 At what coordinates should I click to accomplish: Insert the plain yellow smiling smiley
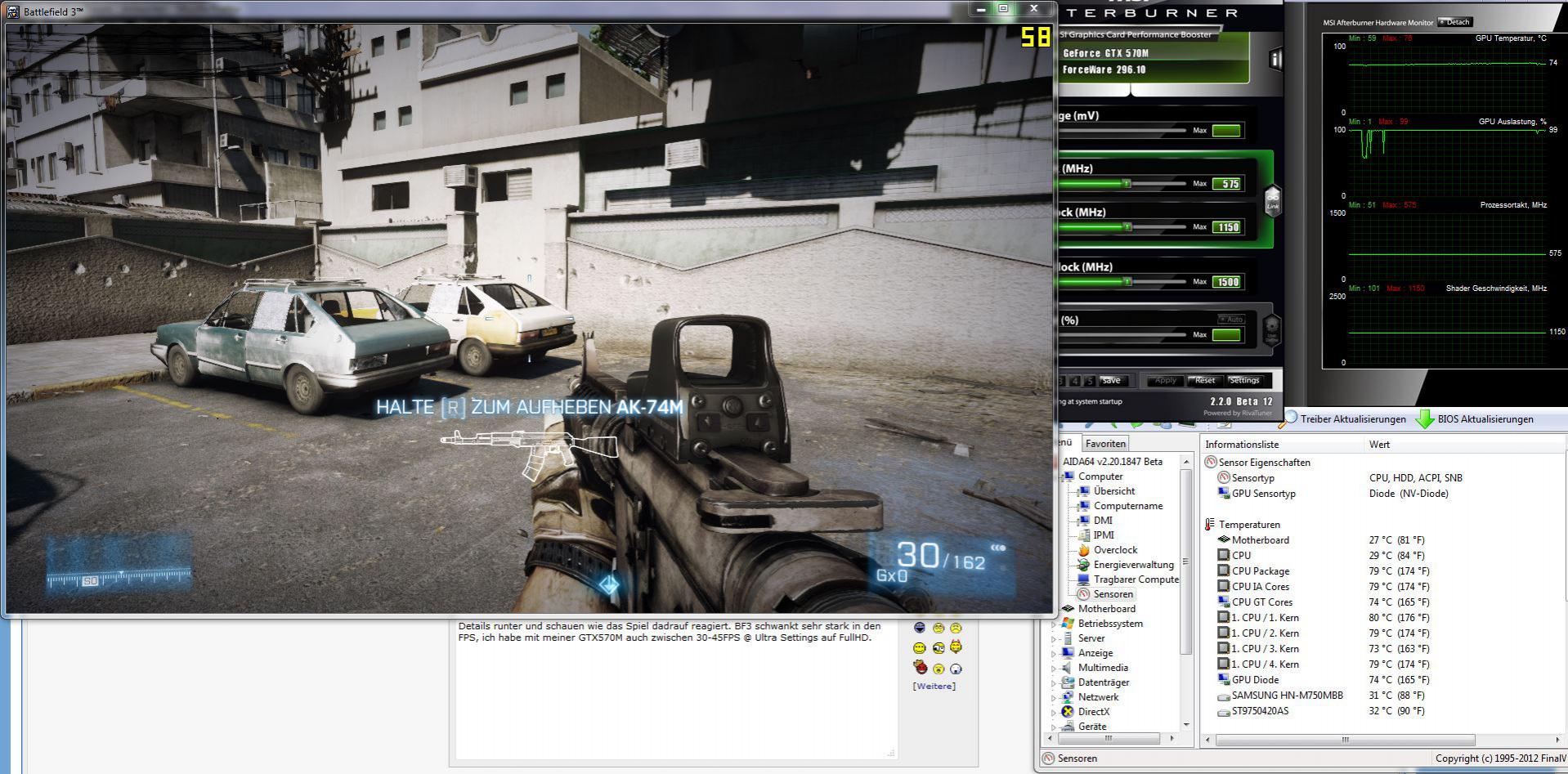(920, 648)
